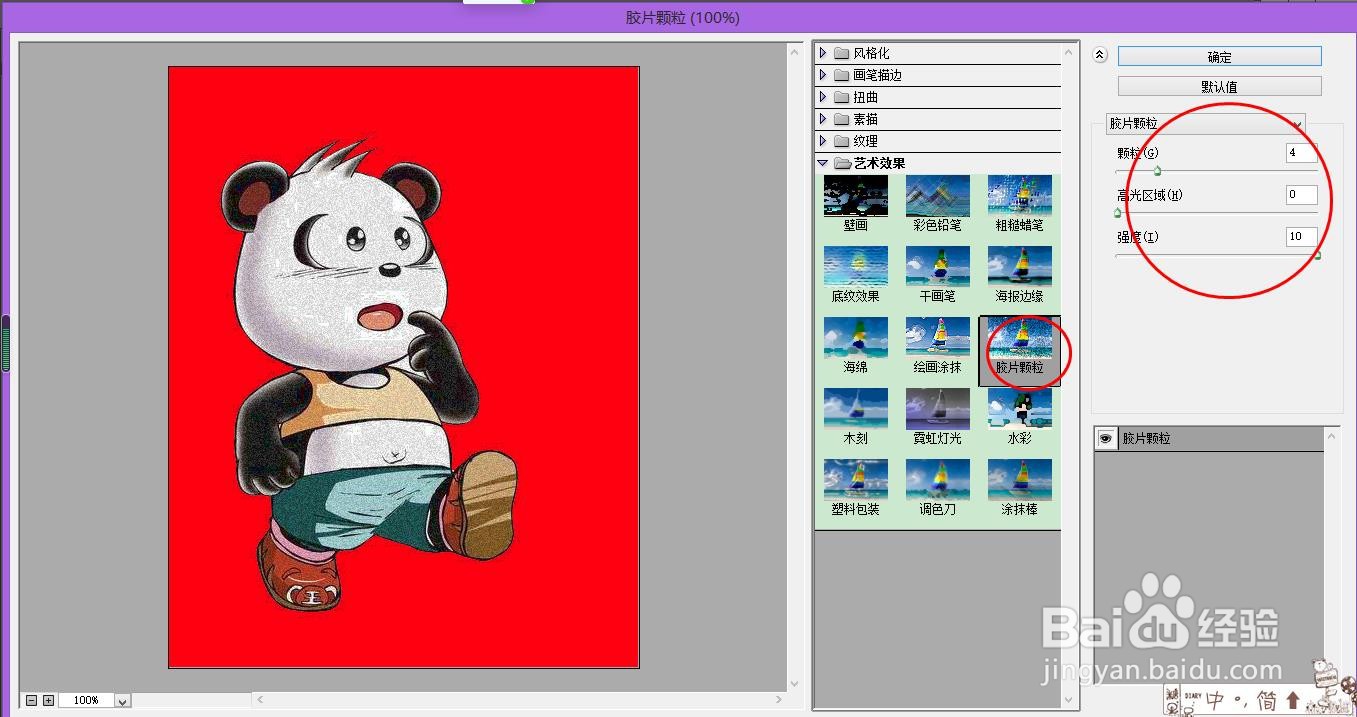Click the 中 input method indicator
The height and width of the screenshot is (717, 1357).
pos(1217,700)
